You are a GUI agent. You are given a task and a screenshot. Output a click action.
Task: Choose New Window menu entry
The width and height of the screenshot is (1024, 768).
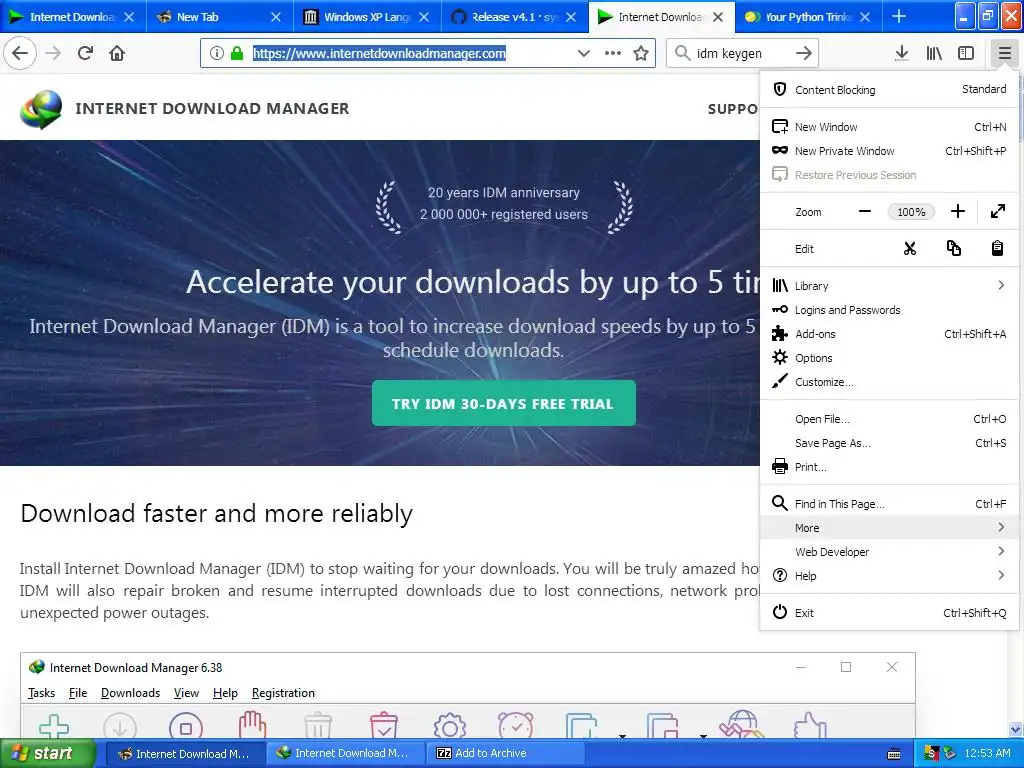[x=889, y=127]
